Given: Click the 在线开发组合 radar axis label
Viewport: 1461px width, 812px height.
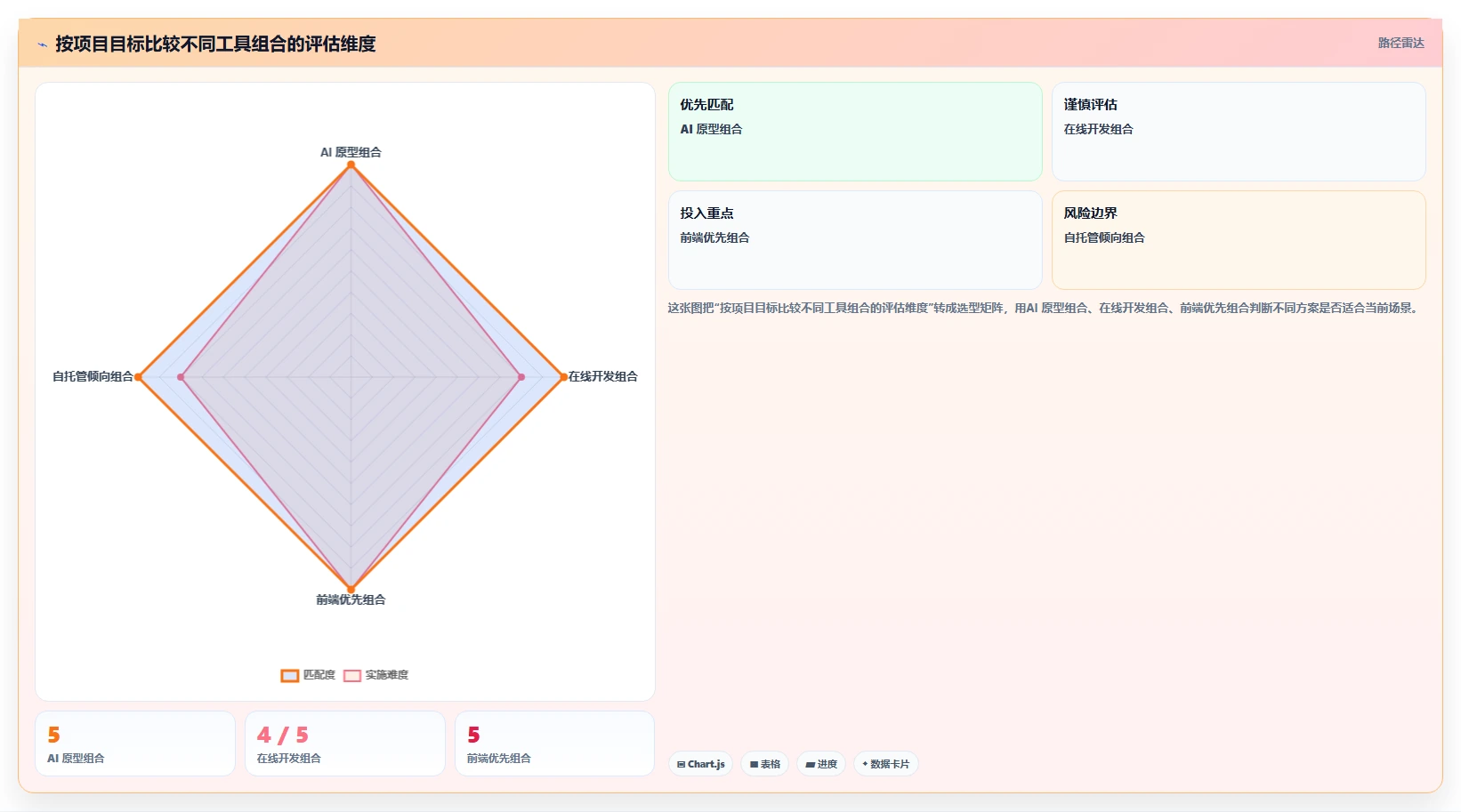Looking at the screenshot, I should 603,376.
